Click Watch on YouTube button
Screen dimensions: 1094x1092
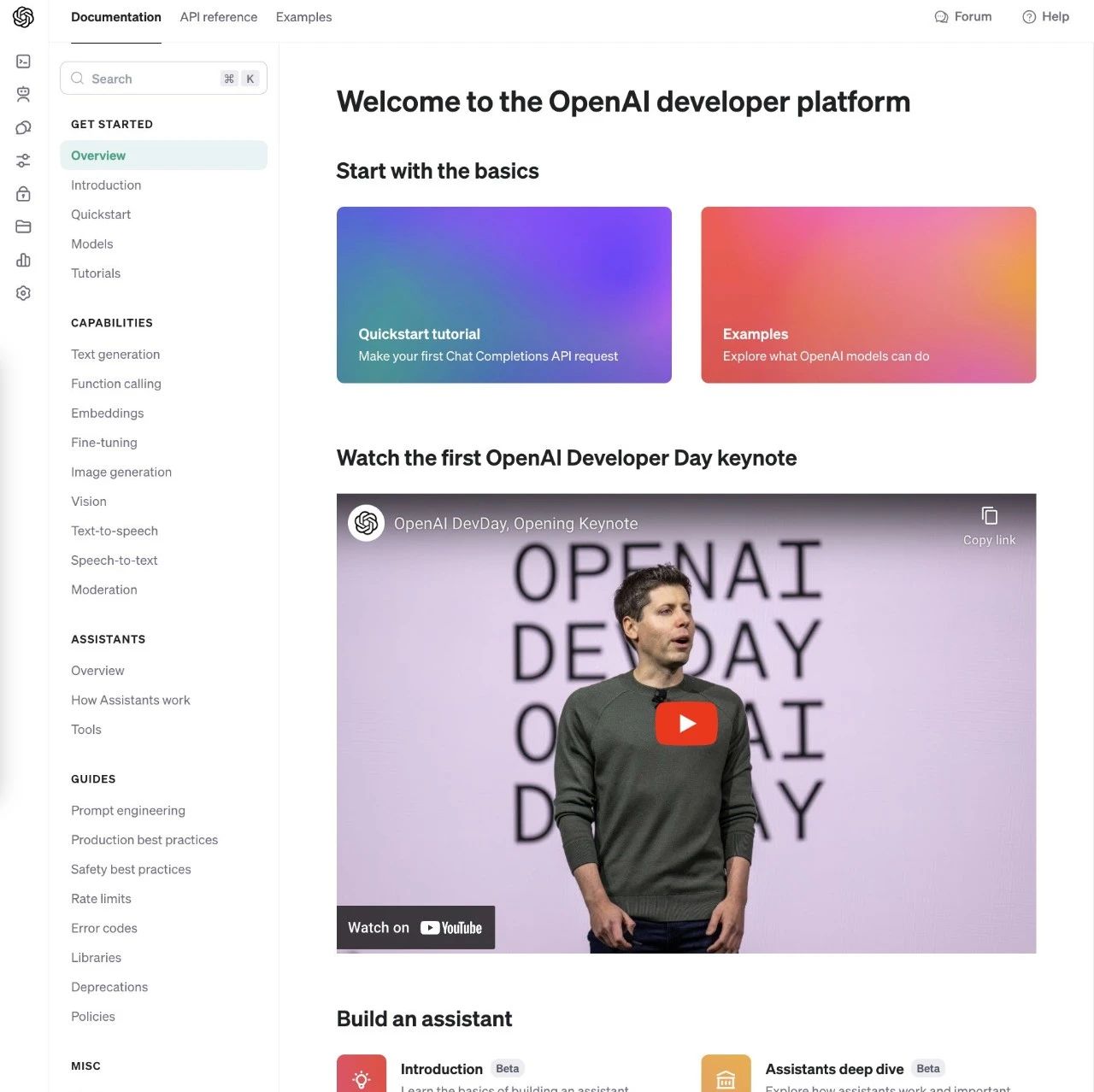(415, 928)
